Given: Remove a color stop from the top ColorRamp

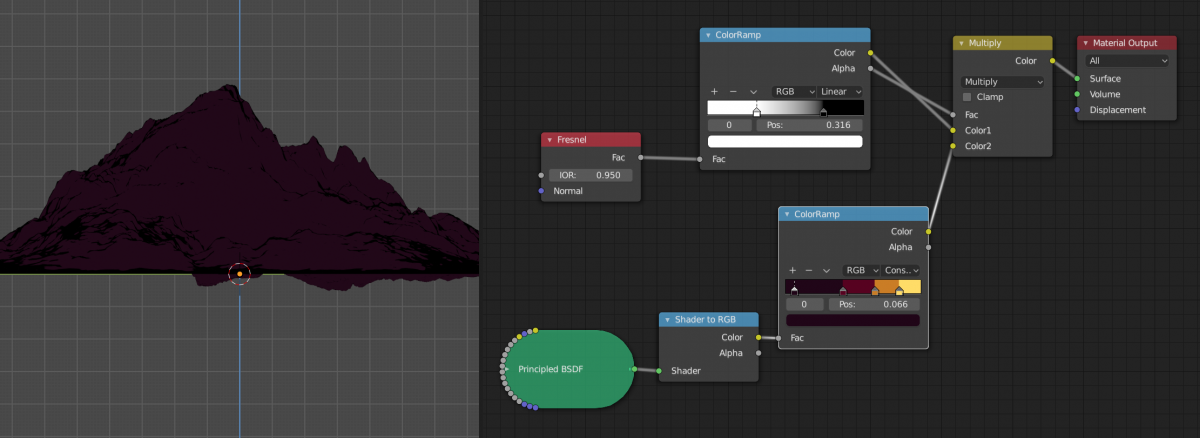Looking at the screenshot, I should point(733,91).
